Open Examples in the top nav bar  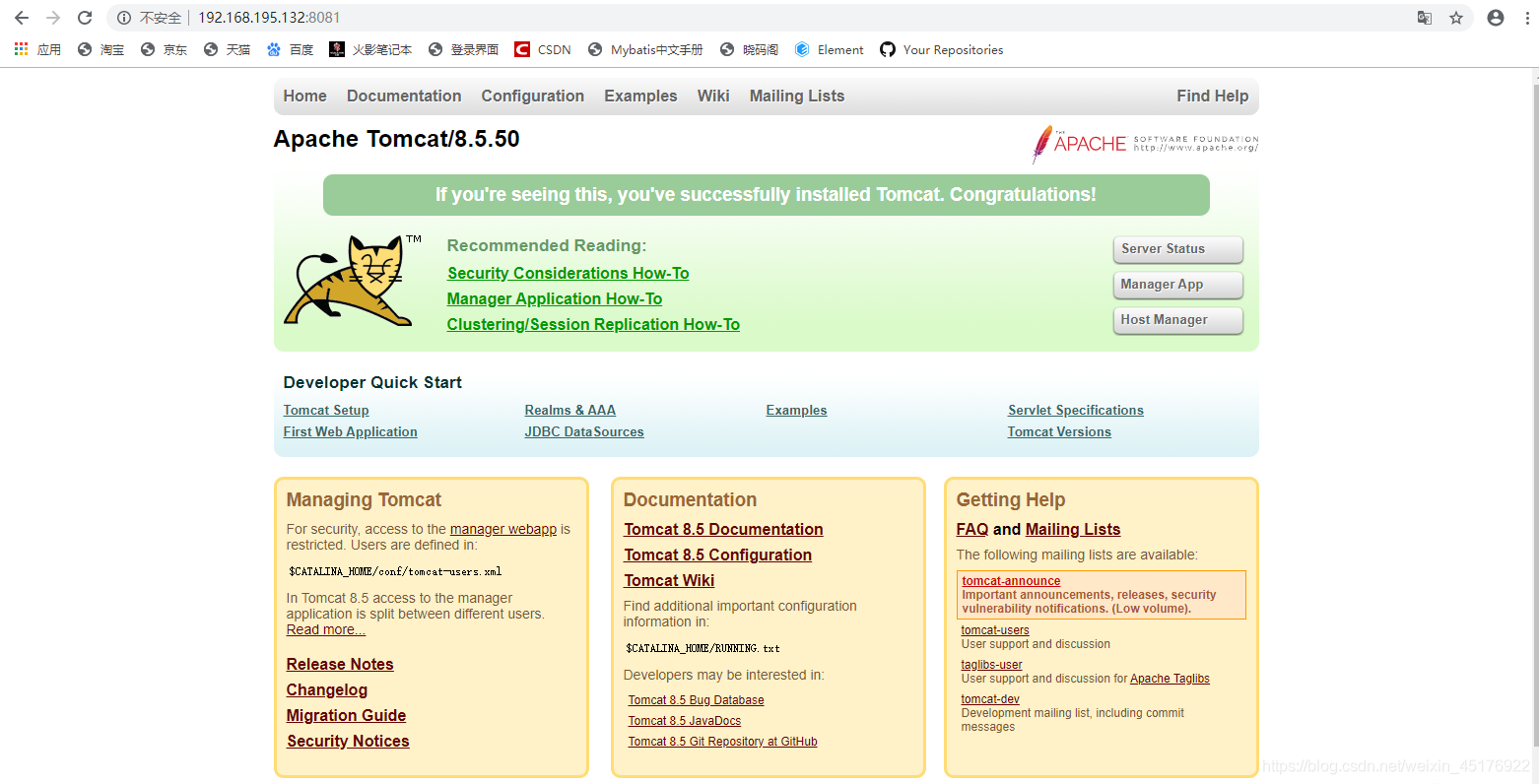coord(640,96)
